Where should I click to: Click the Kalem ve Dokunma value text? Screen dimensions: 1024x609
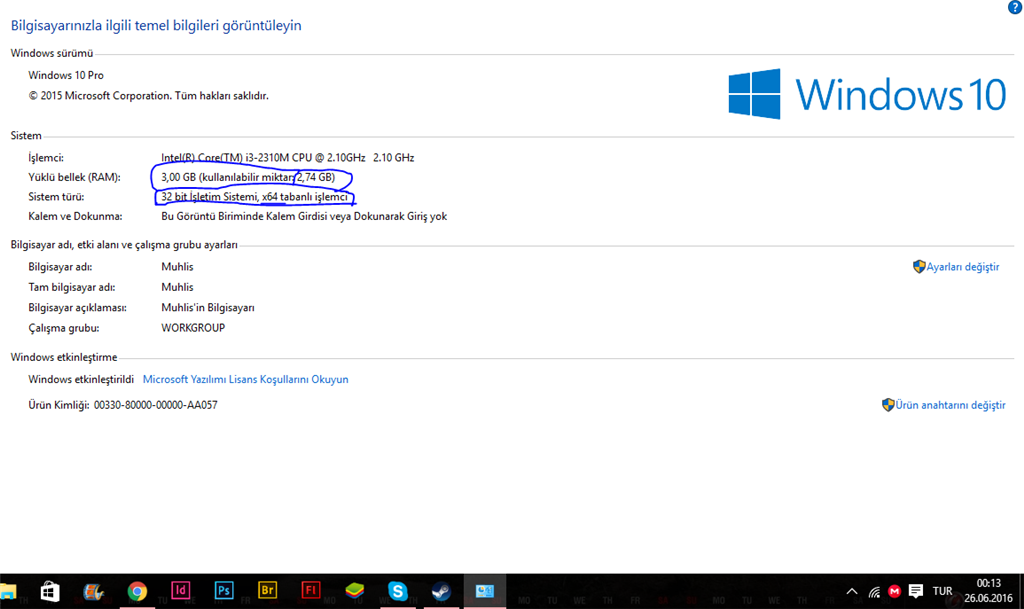[304, 216]
